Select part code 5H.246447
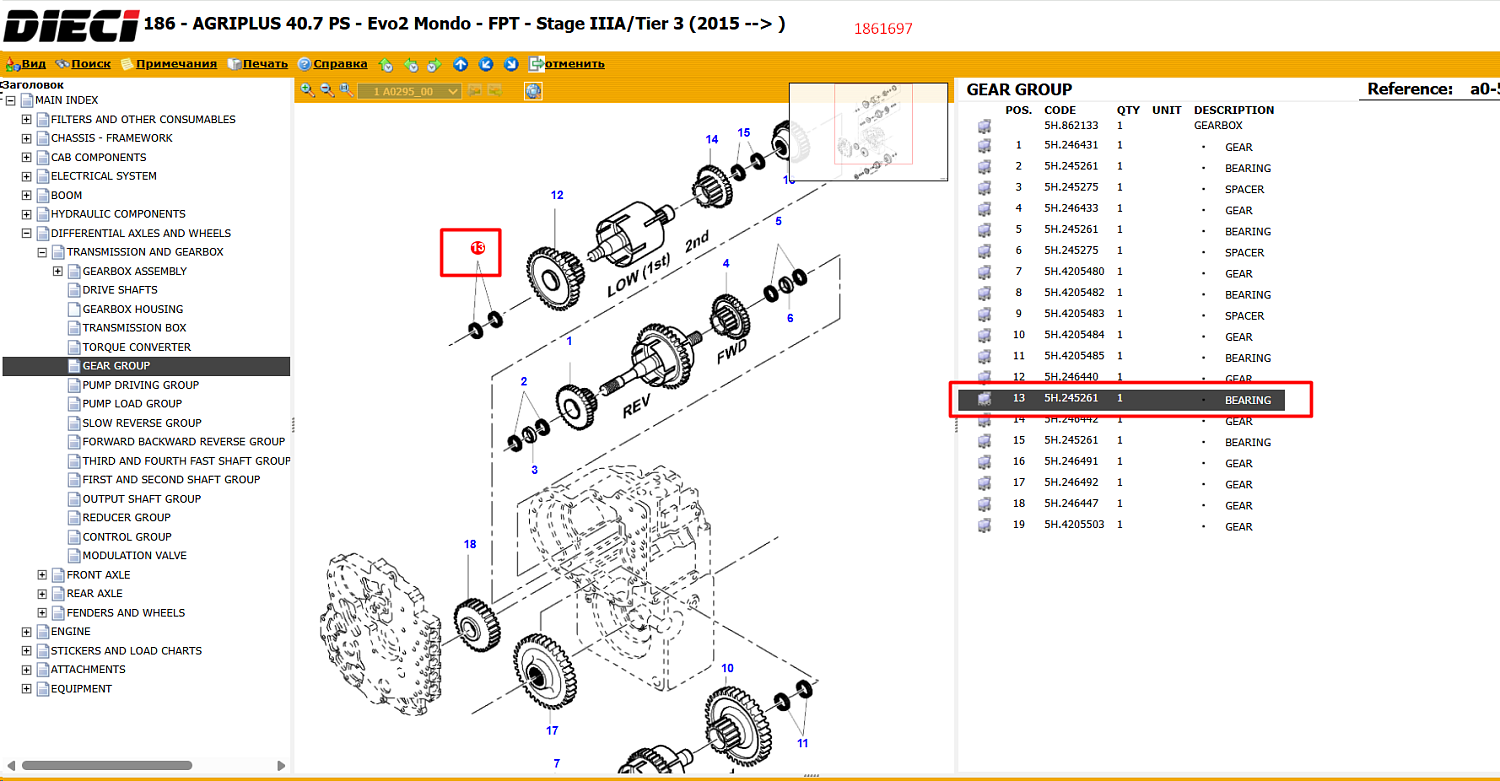1500x781 pixels. coord(1071,504)
